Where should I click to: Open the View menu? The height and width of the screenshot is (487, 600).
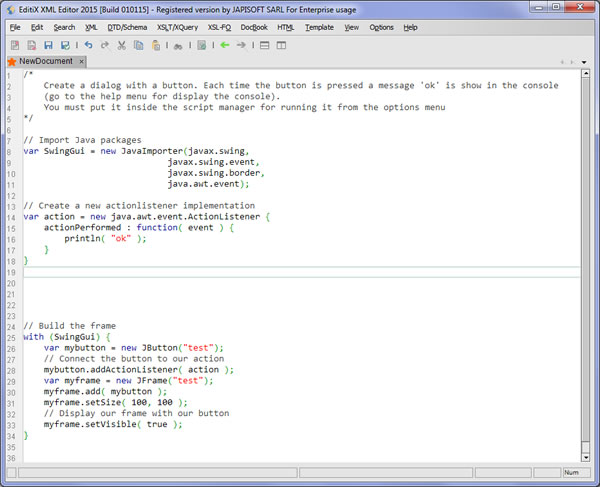351,28
